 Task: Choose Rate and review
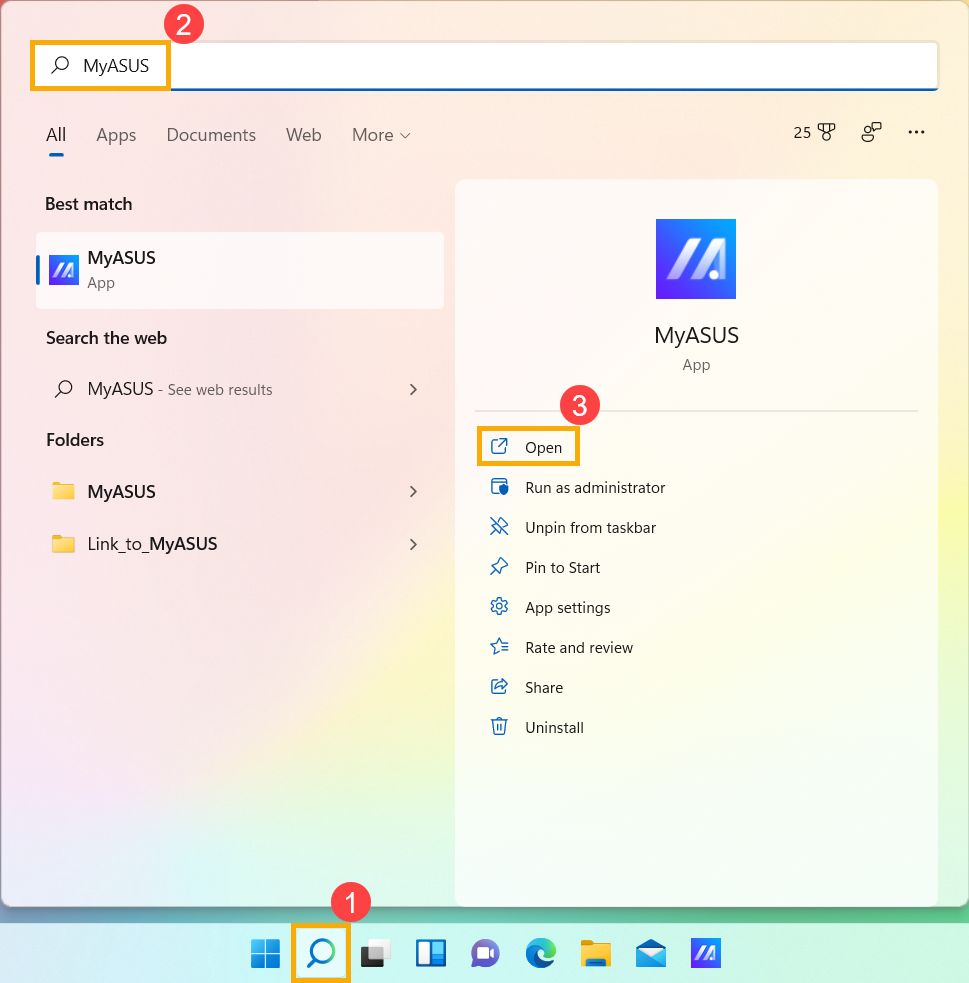click(561, 648)
